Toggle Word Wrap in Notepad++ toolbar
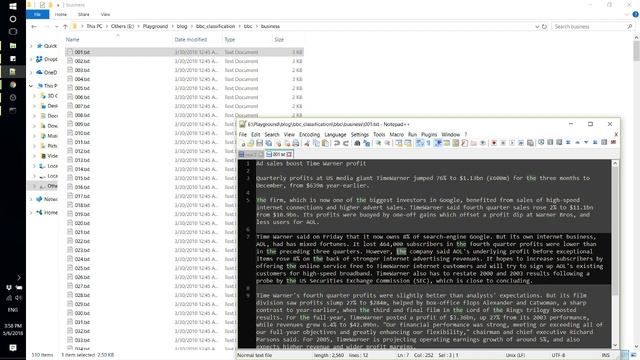640x360 pixels. click(420, 143)
